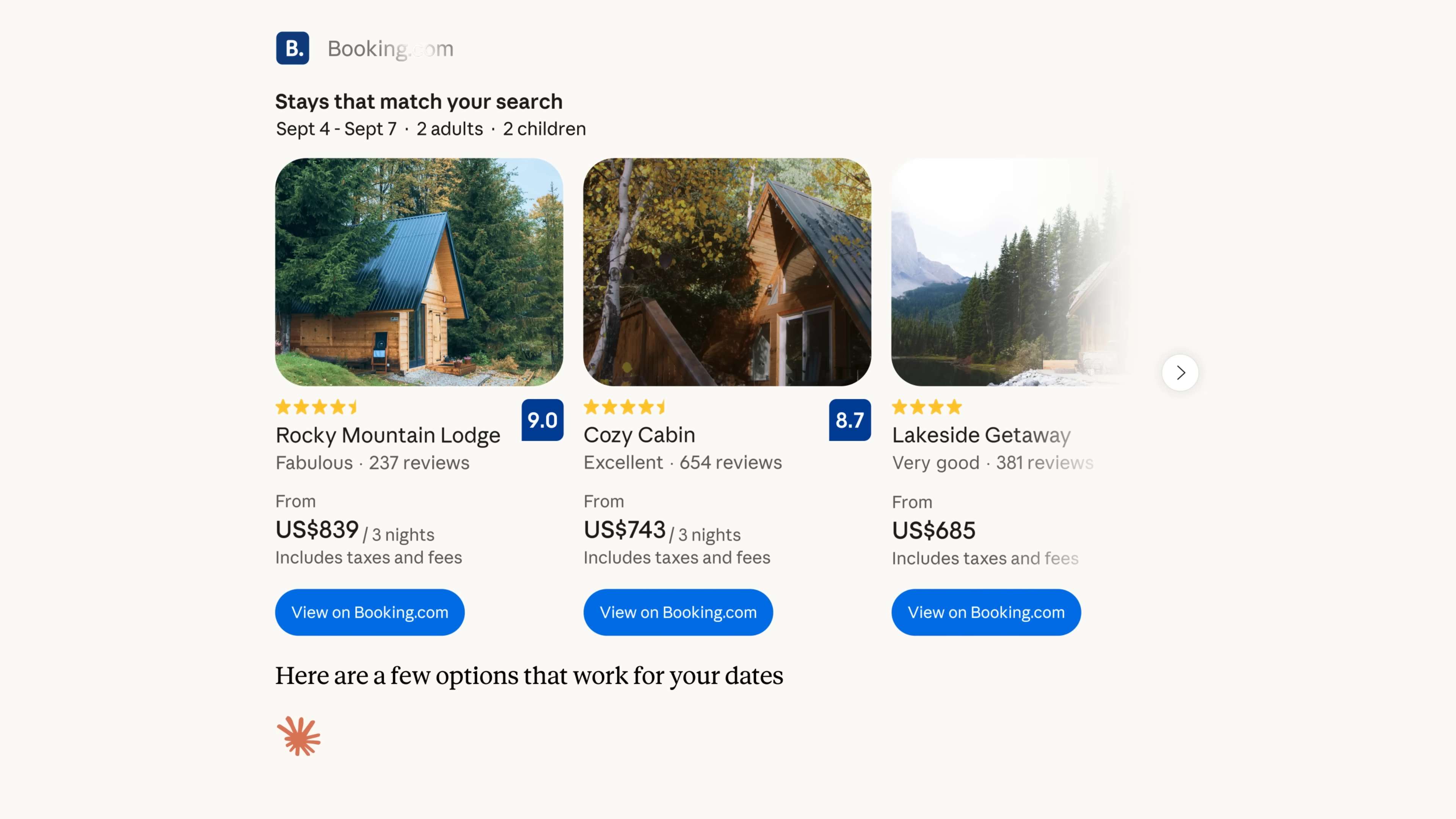Click the 654 reviews text
Screen dimensions: 1456x819
[x=730, y=462]
